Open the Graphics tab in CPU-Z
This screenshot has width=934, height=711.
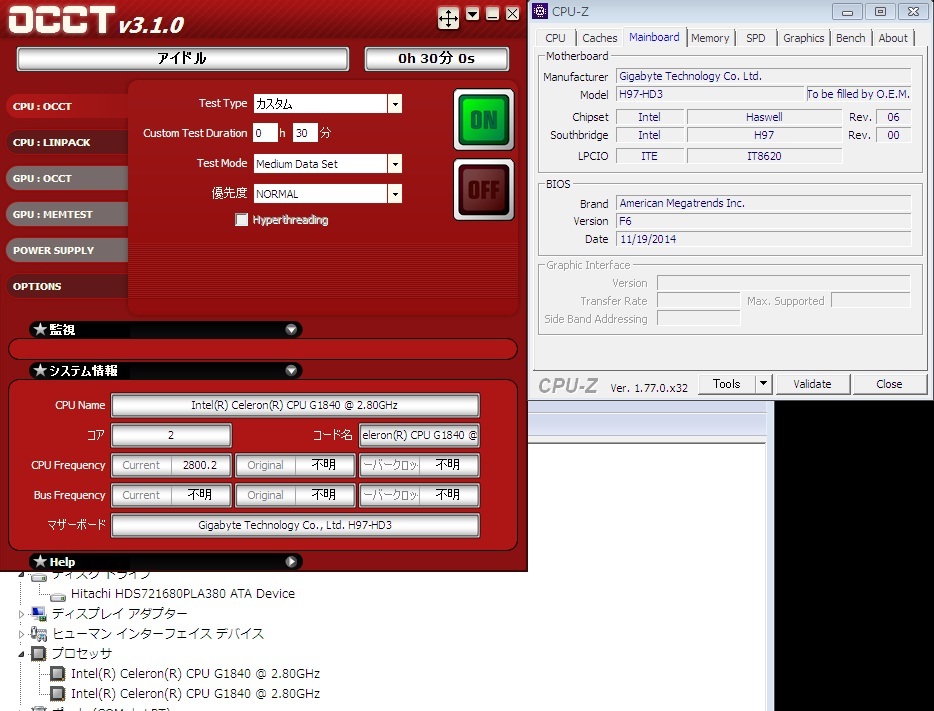tap(804, 38)
